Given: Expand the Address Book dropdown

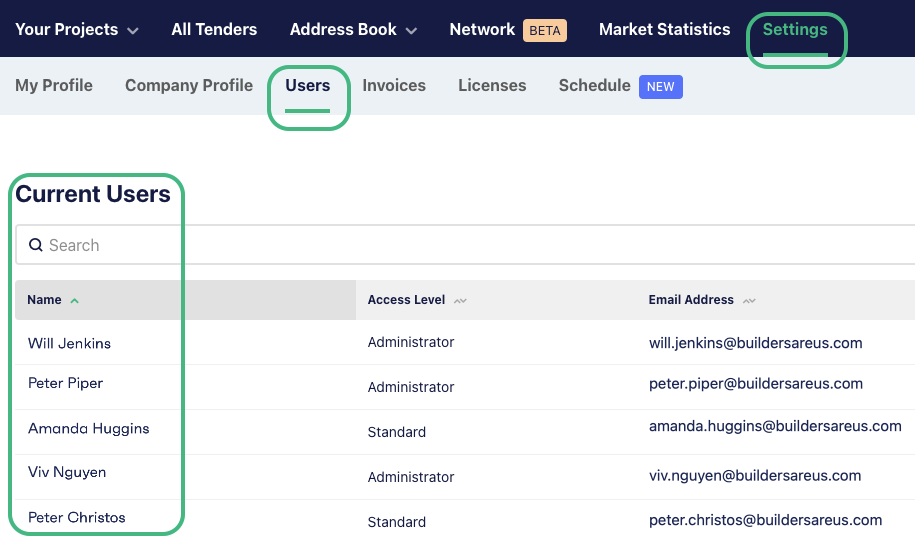Looking at the screenshot, I should [x=411, y=30].
